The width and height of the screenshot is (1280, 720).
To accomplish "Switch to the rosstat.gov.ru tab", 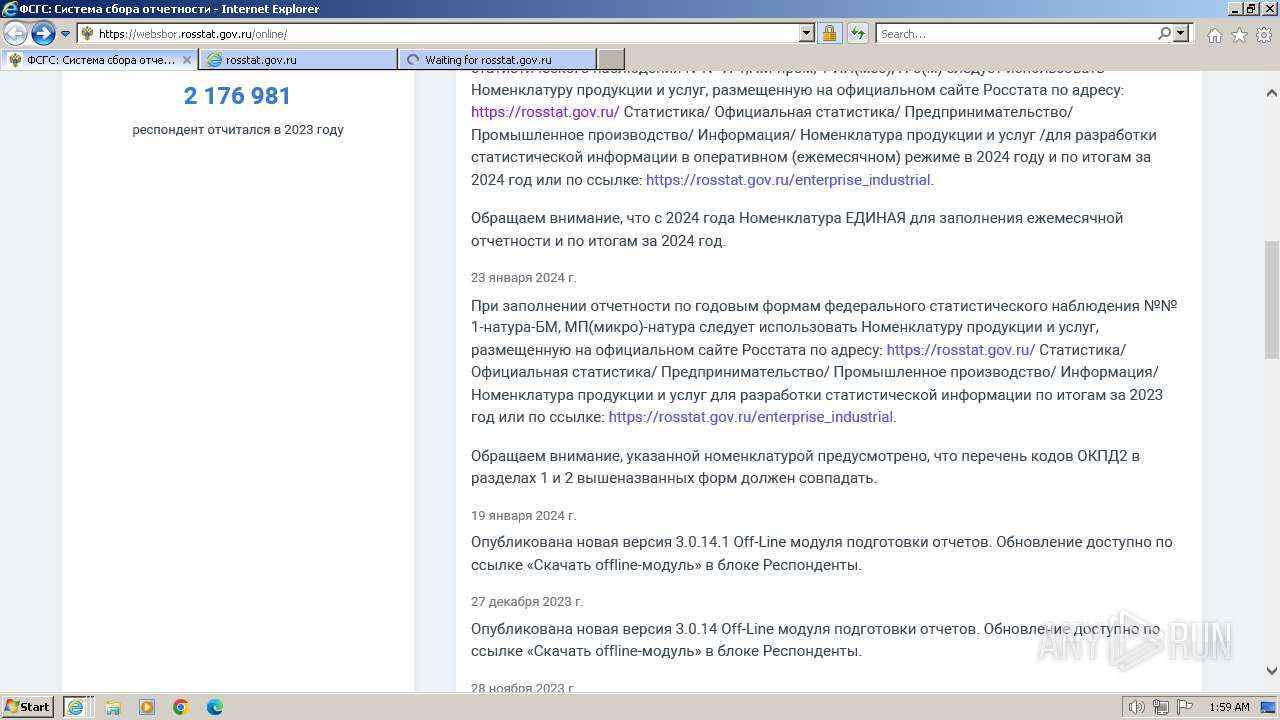I will pyautogui.click(x=298, y=60).
